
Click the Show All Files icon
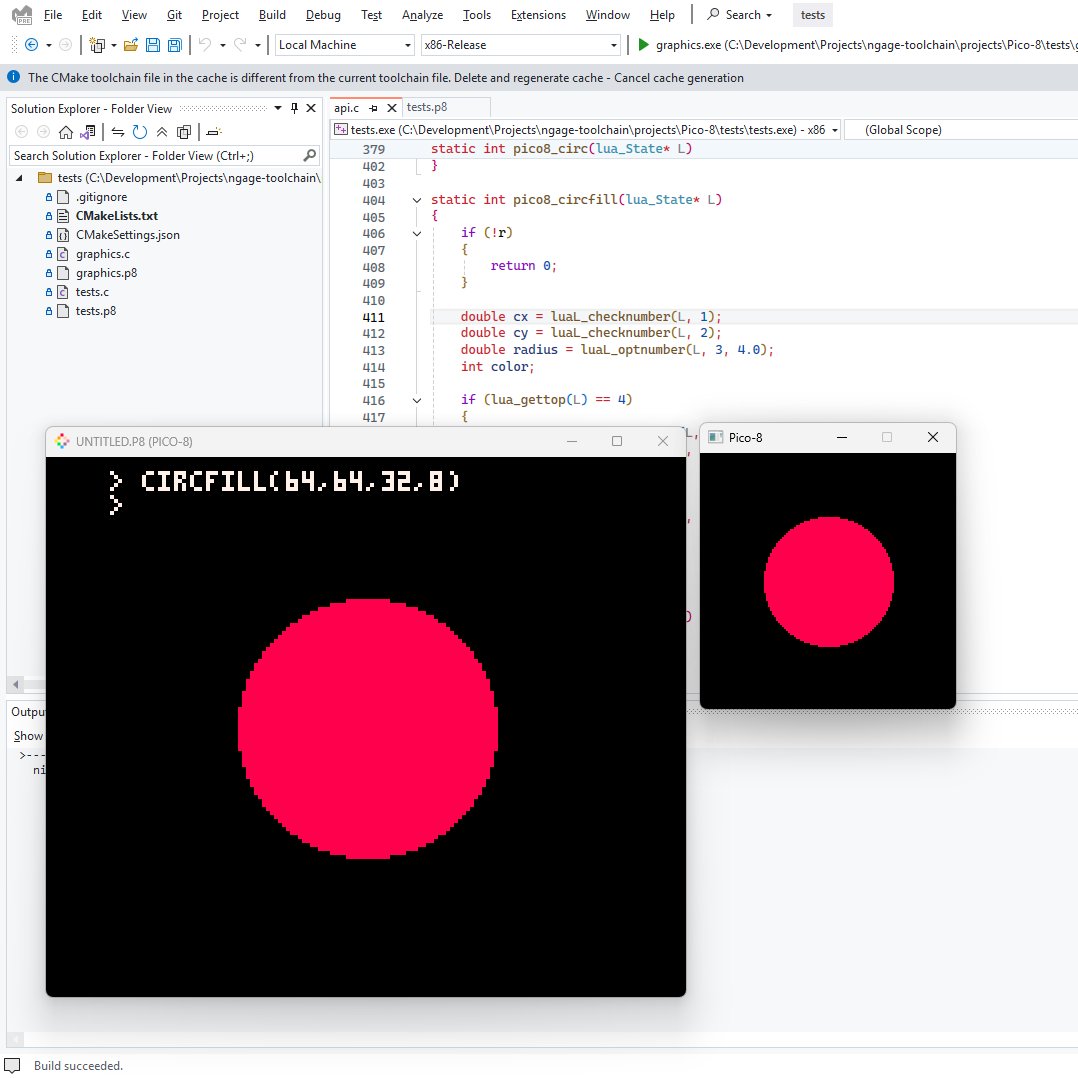(x=184, y=132)
